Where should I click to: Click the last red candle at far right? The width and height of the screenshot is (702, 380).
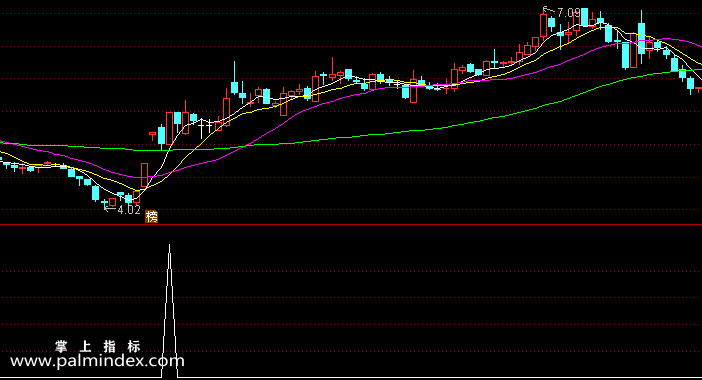point(699,89)
